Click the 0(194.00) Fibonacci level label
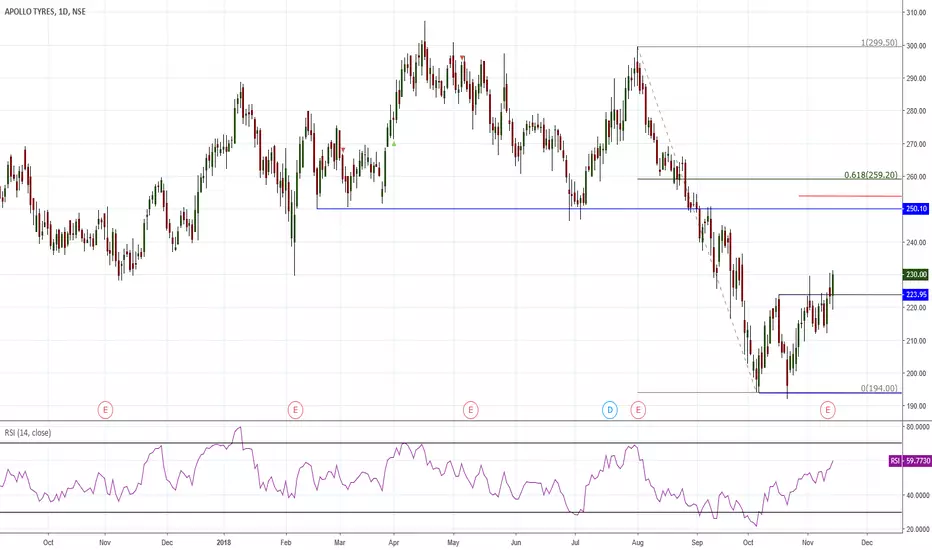This screenshot has width=932, height=550. point(879,388)
